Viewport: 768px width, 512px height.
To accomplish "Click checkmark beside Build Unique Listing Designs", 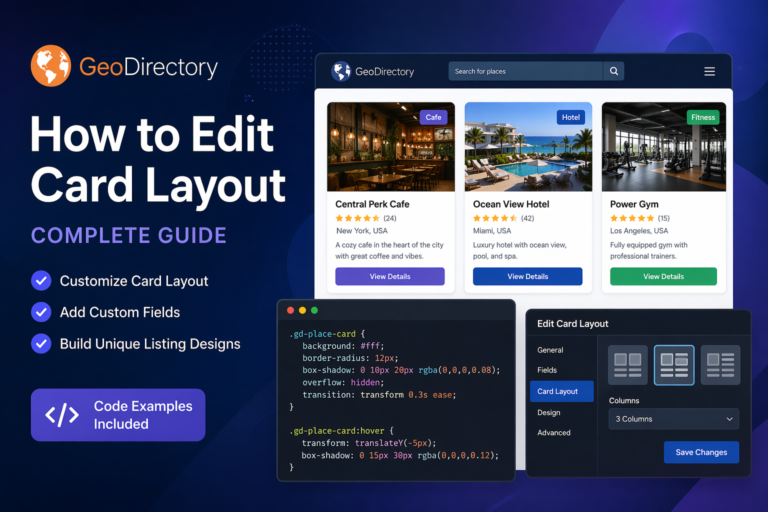I will coord(41,343).
